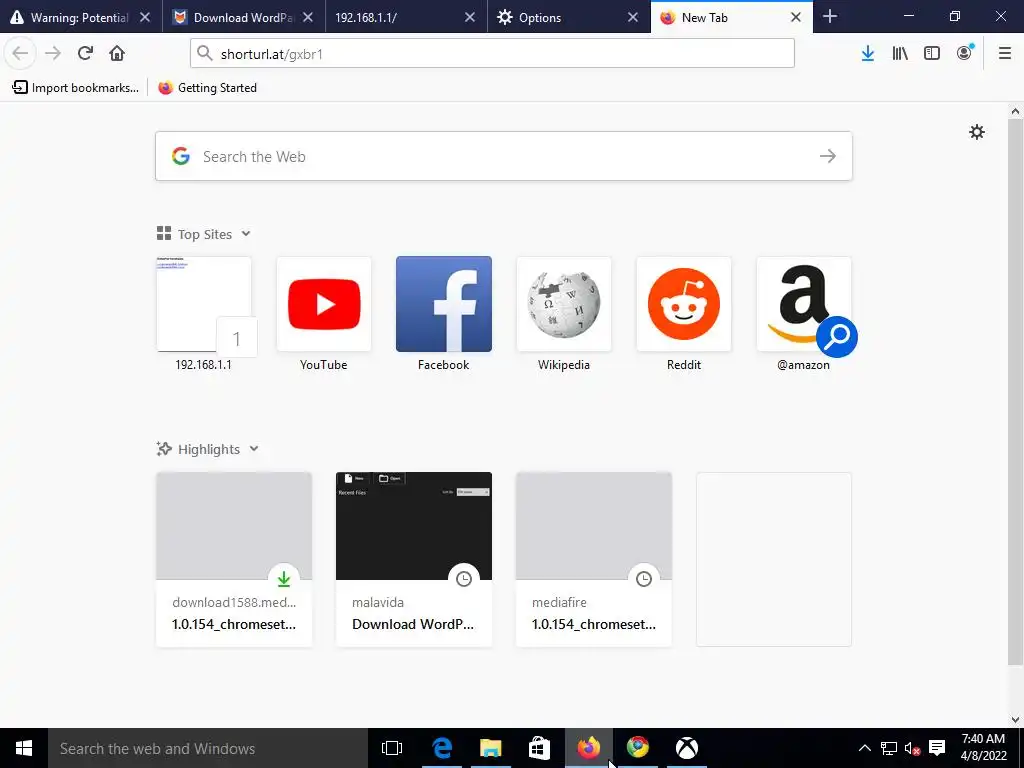Click the Google logo in search box

pyautogui.click(x=181, y=156)
